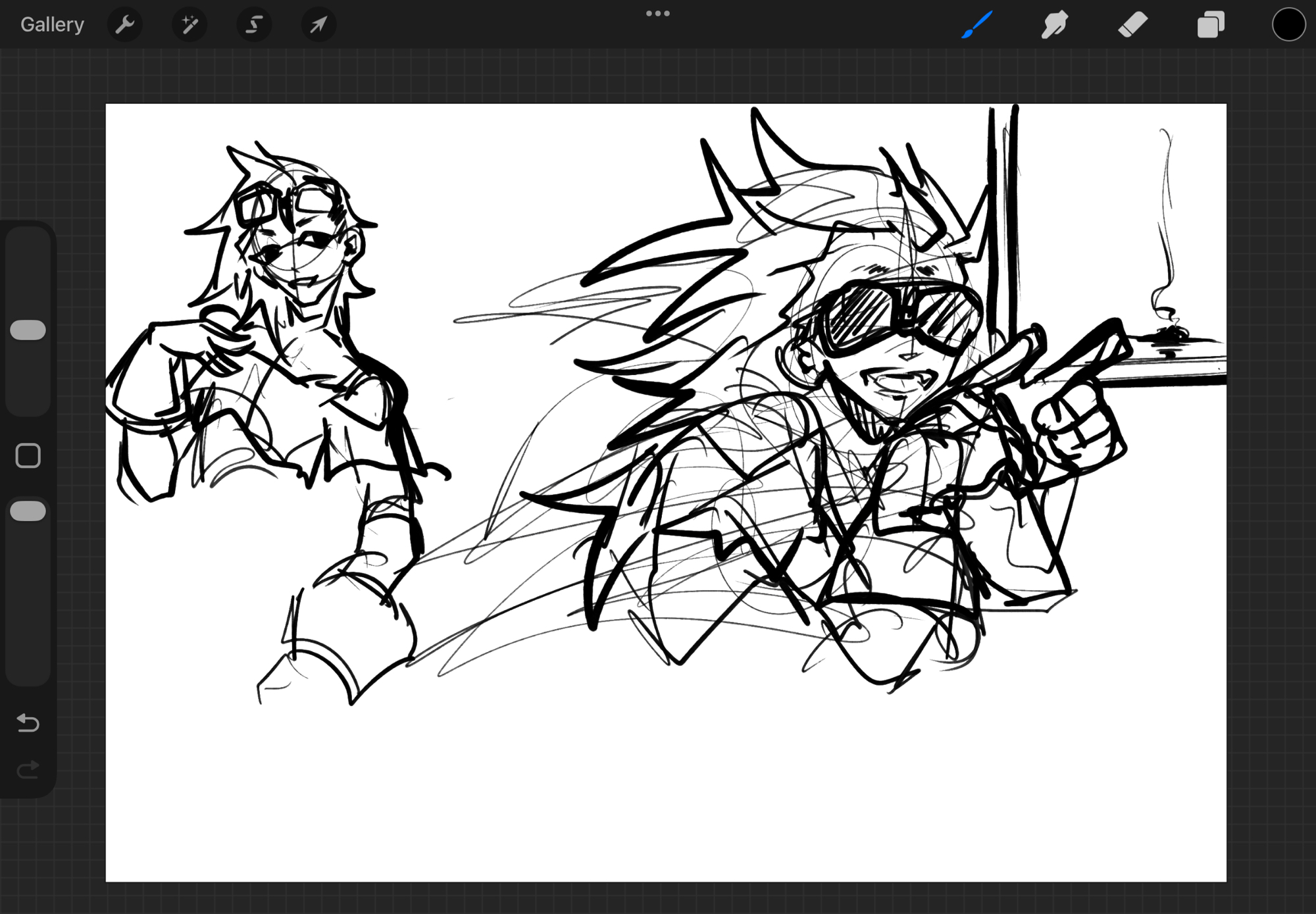The width and height of the screenshot is (1316, 914).
Task: Select the Eraser tool
Action: (1132, 25)
